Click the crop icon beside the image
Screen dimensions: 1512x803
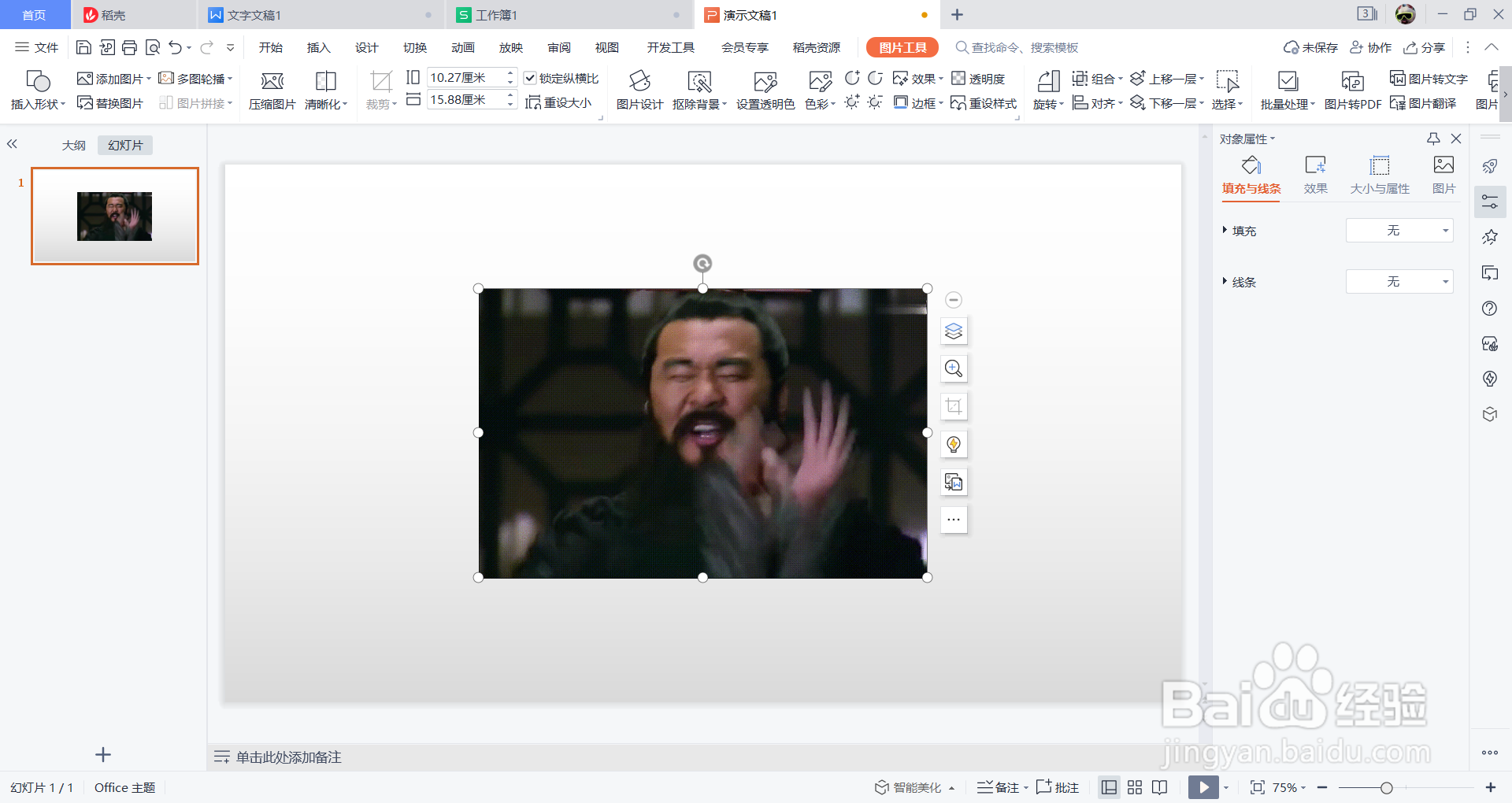[x=954, y=406]
